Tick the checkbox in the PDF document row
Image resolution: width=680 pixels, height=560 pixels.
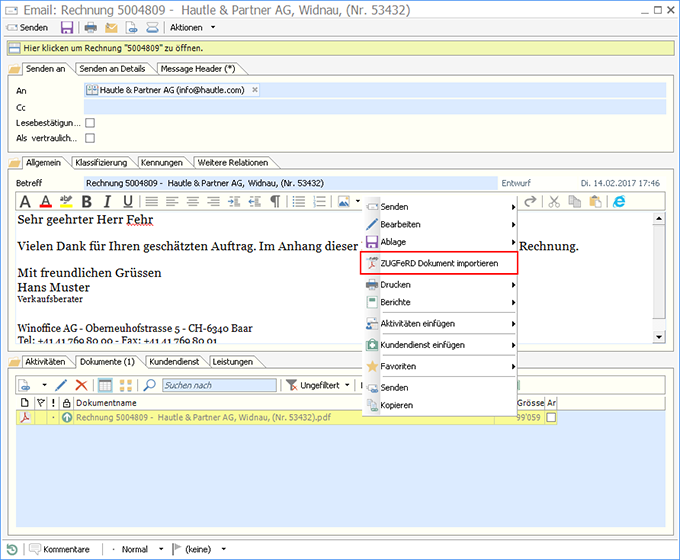point(551,418)
